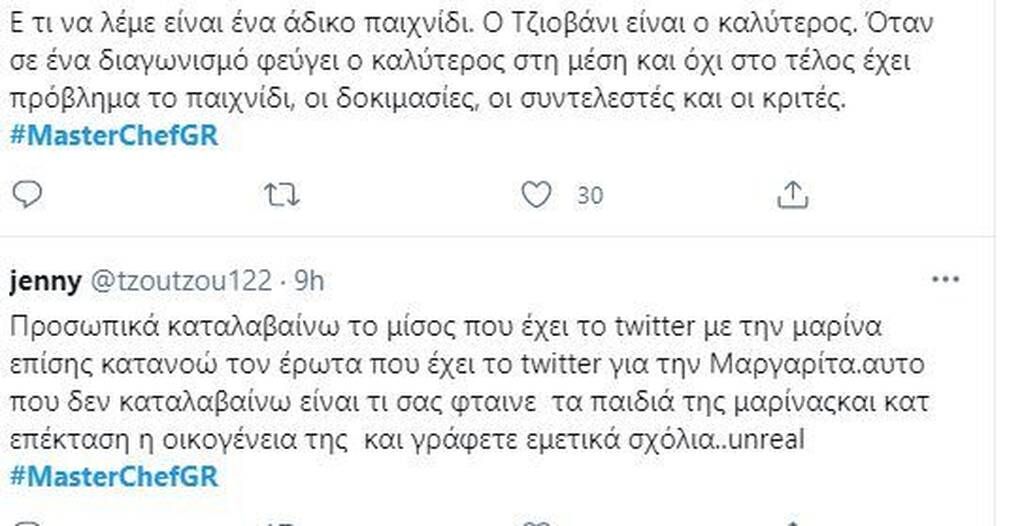
Task: Reply to the tweet about Τζιοβάνι
Action: 27,194
